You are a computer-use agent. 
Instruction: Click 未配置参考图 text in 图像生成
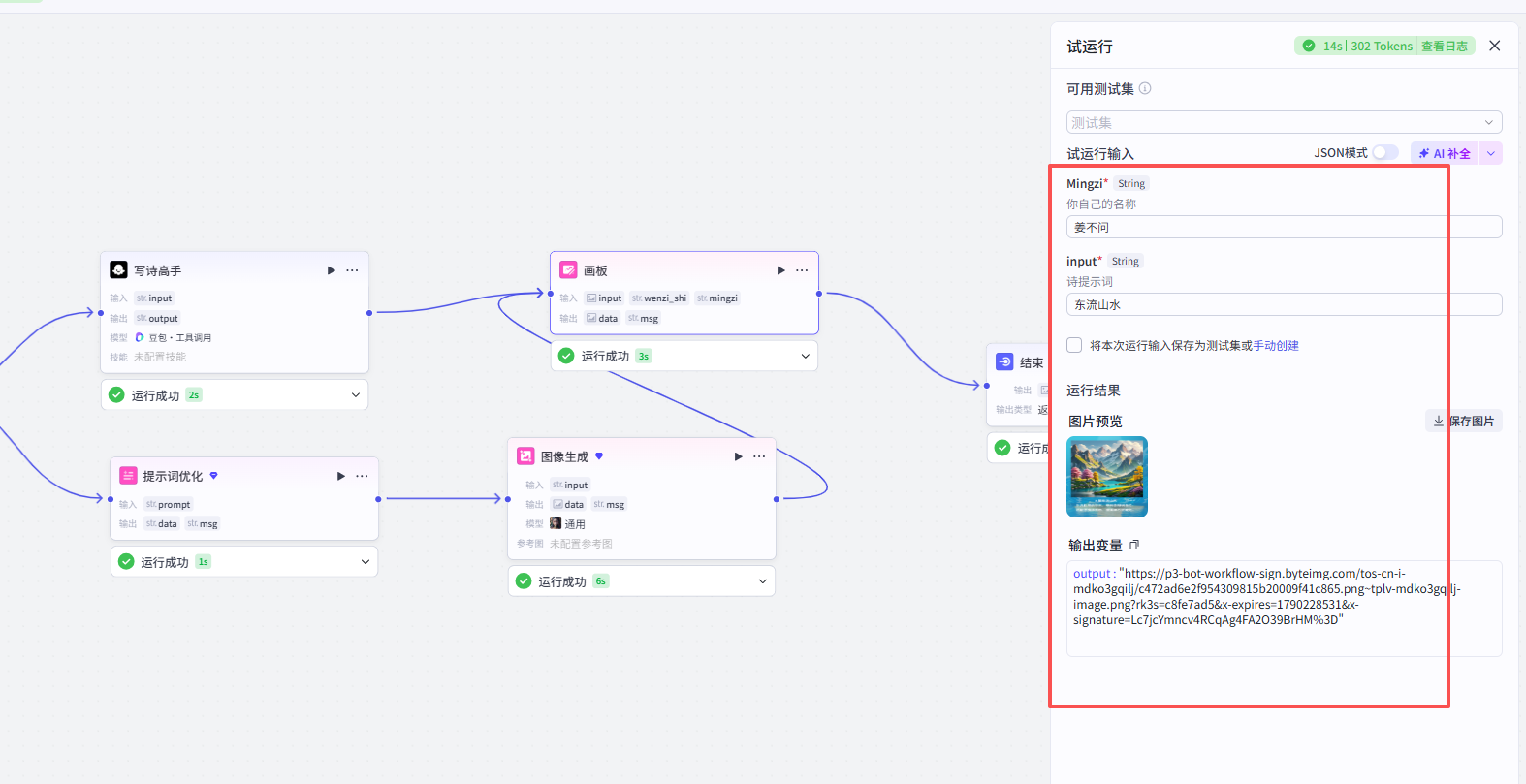tap(581, 544)
